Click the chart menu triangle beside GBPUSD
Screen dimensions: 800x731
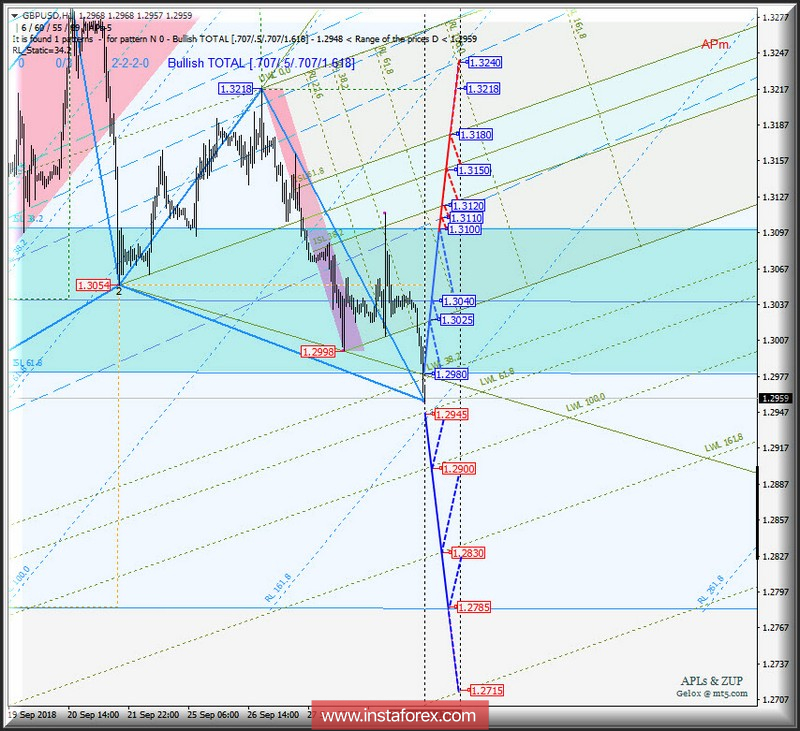[15, 16]
